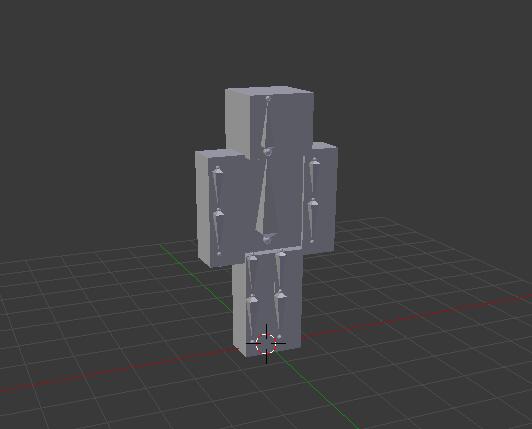Click the shoulder joint of the viewer's right arm
Image resolution: width=532 pixels, height=429 pixels.
click(314, 161)
